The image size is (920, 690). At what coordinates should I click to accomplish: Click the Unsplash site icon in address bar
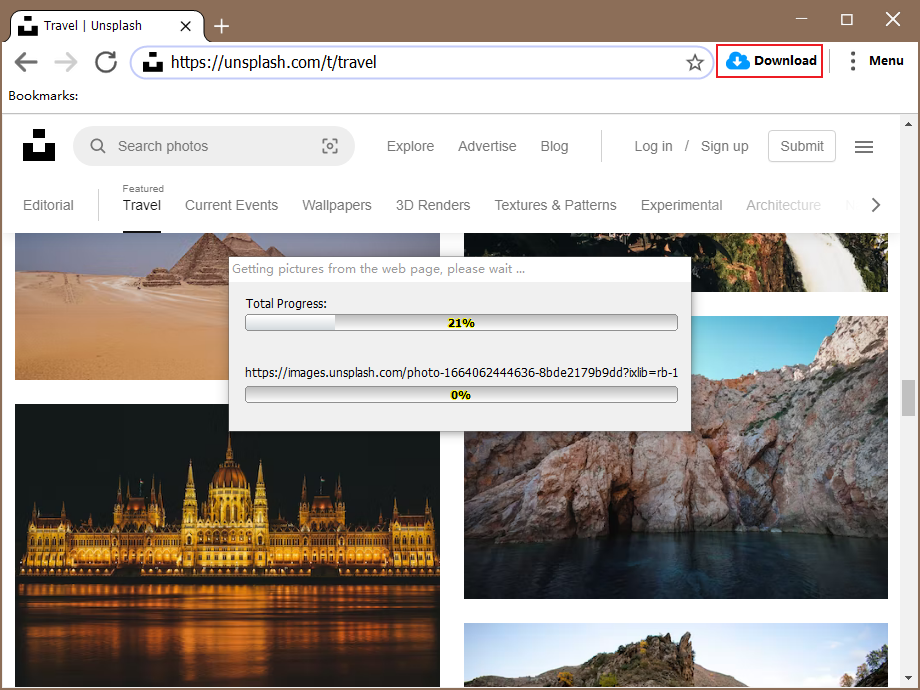pos(153,62)
